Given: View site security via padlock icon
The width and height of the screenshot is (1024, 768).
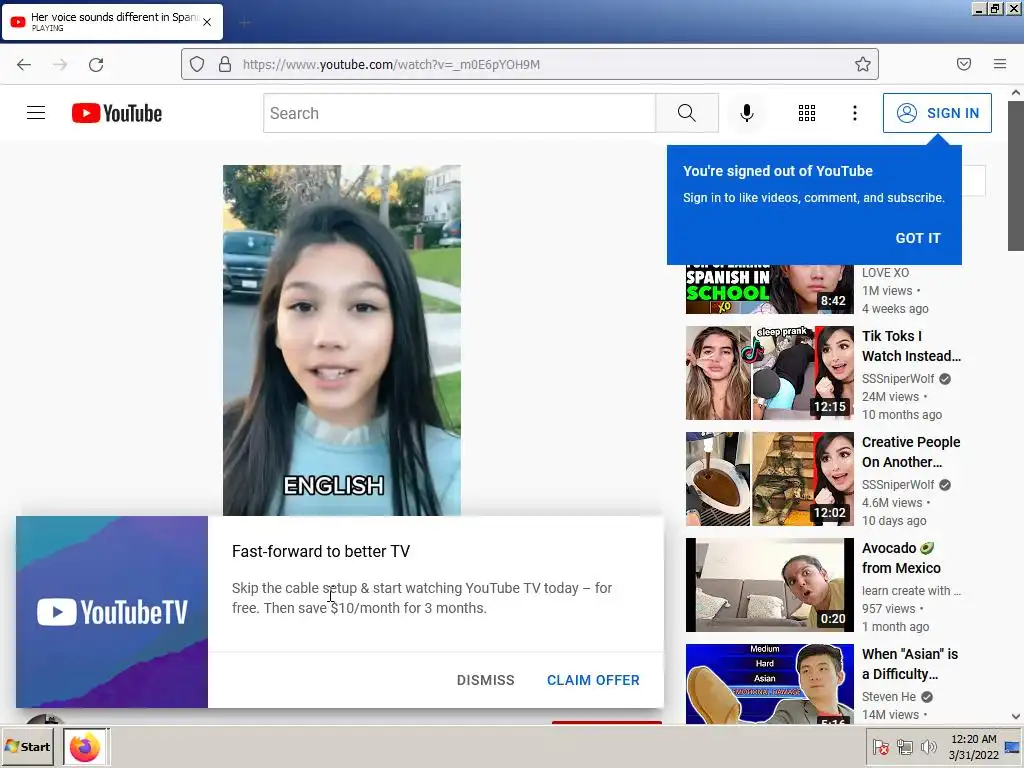Looking at the screenshot, I should [x=225, y=64].
